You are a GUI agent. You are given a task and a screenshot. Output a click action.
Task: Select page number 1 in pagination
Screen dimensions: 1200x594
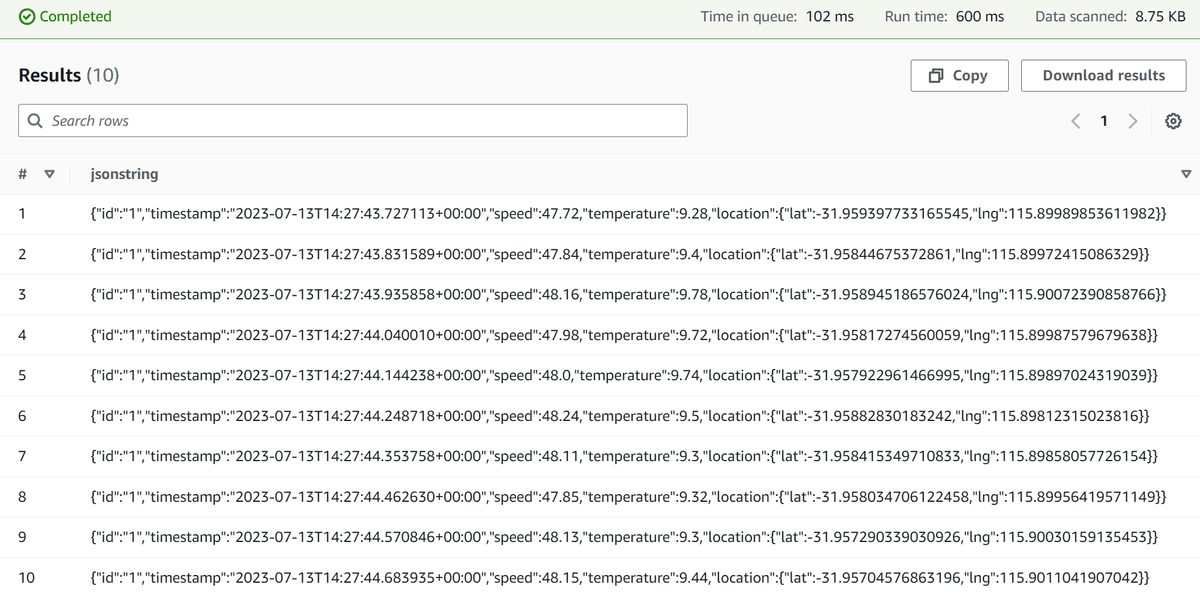coord(1104,120)
